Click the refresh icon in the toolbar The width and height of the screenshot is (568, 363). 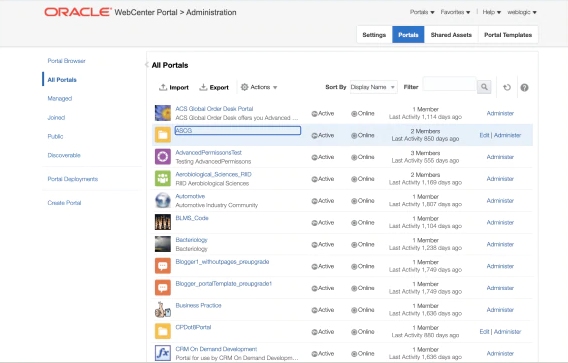coord(507,87)
